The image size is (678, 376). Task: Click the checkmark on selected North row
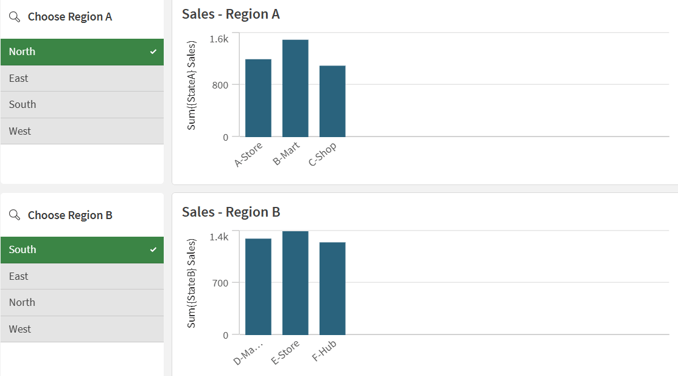[153, 52]
